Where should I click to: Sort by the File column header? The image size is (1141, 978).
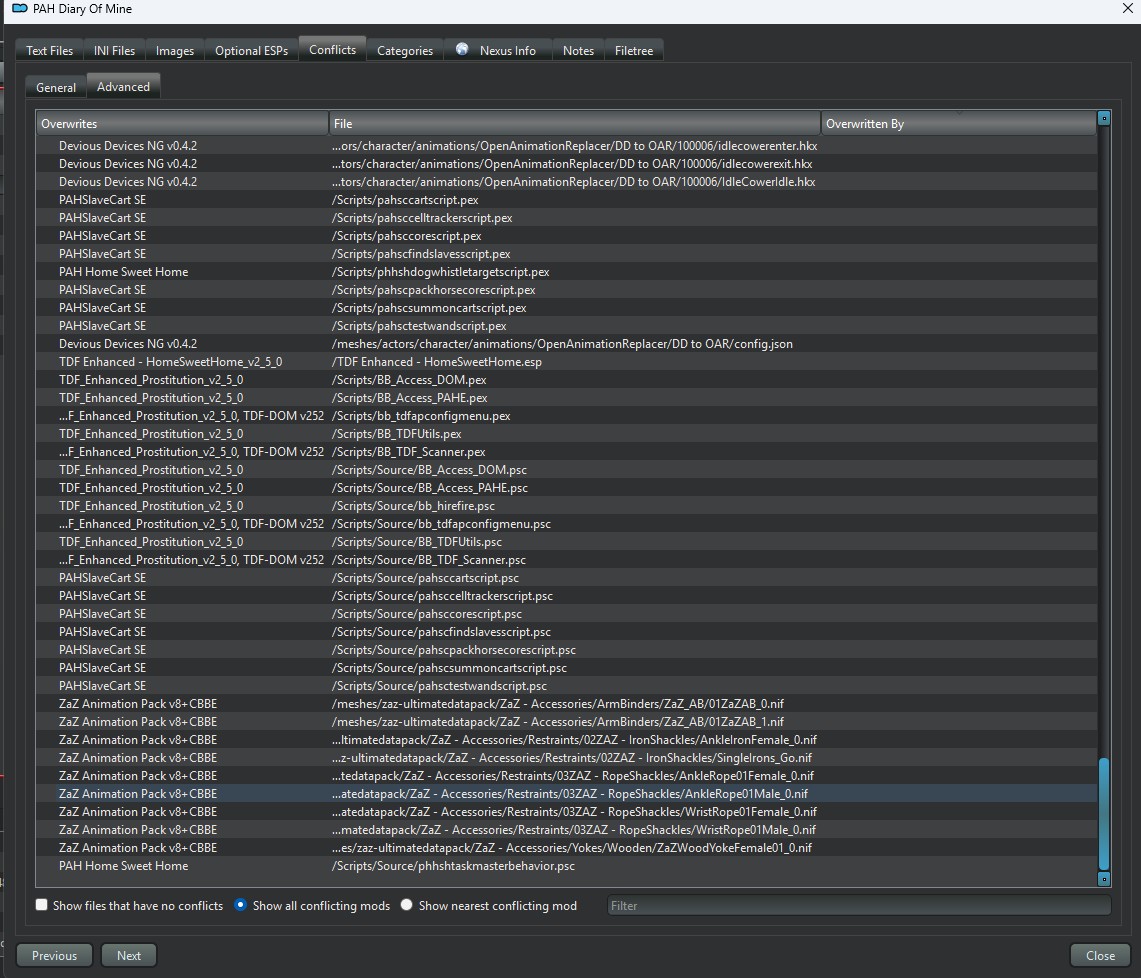[575, 124]
